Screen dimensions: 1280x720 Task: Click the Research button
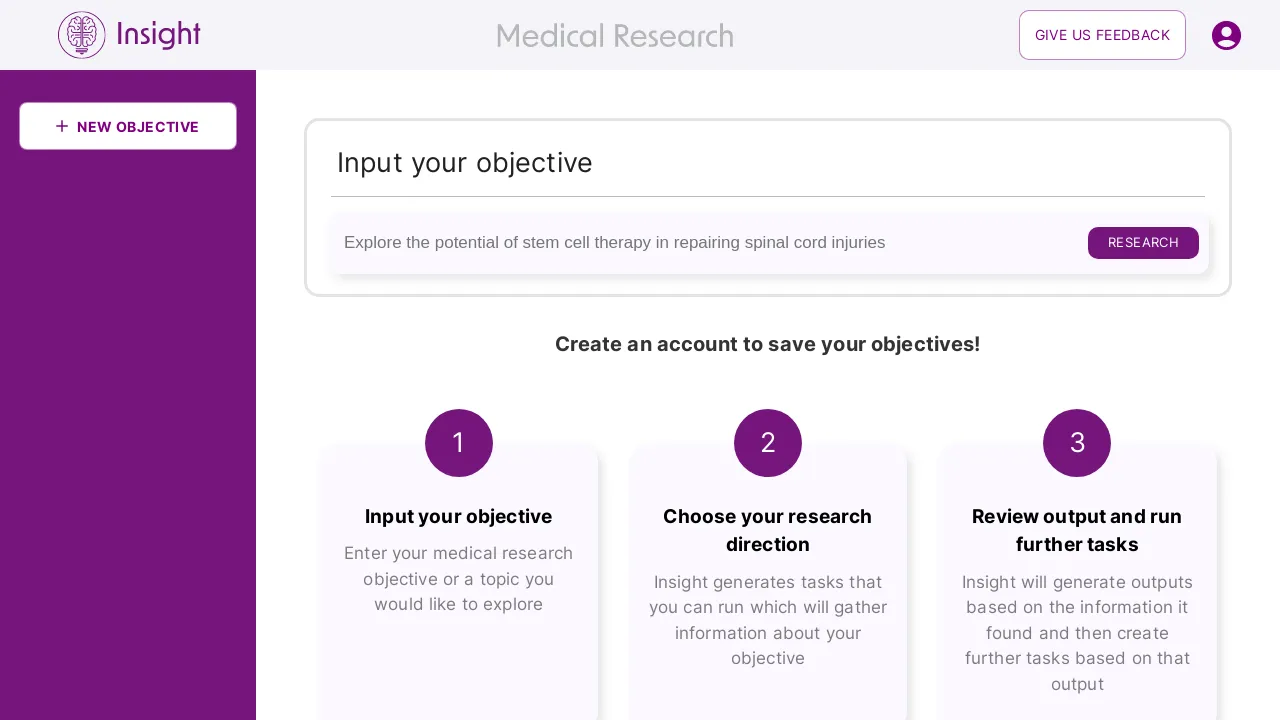(1143, 243)
